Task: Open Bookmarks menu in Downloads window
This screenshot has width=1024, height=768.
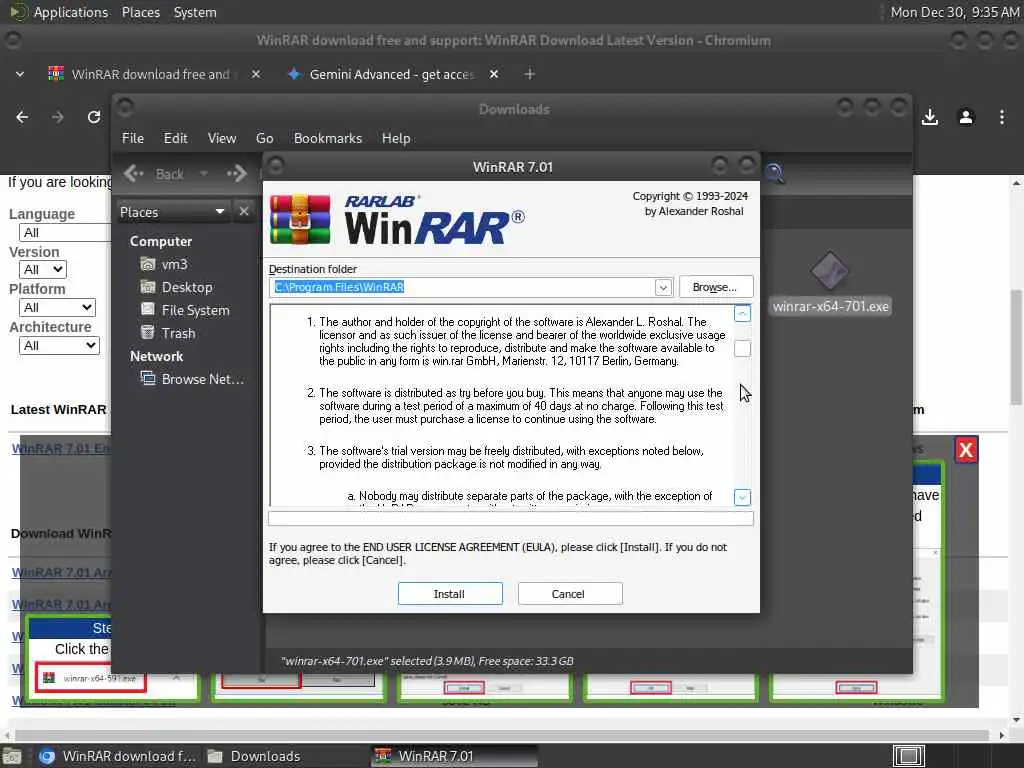Action: 328,138
